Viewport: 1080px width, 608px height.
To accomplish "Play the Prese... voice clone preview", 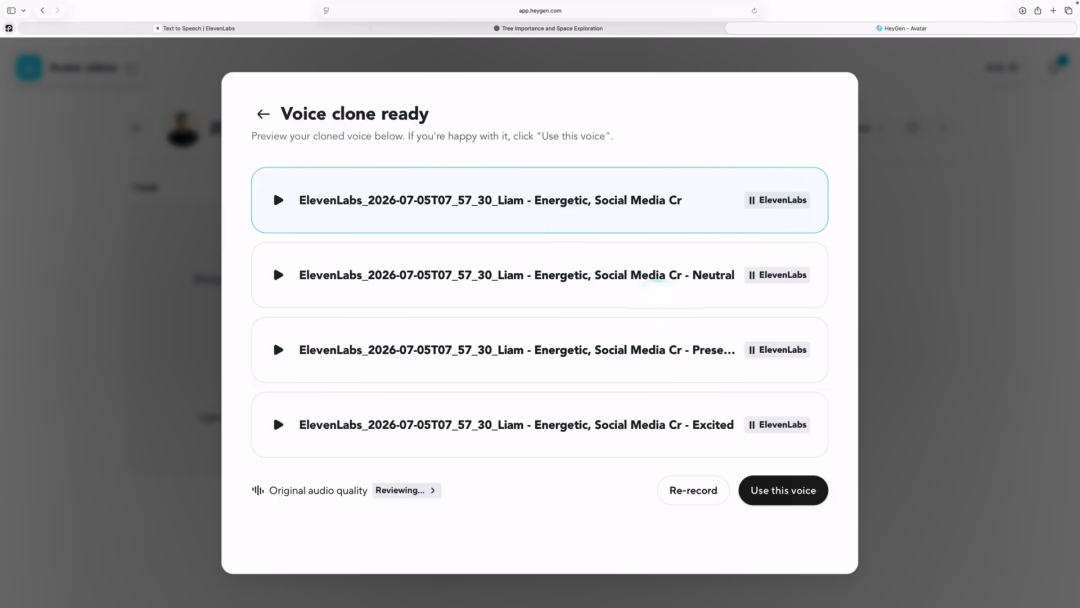I will (x=278, y=350).
